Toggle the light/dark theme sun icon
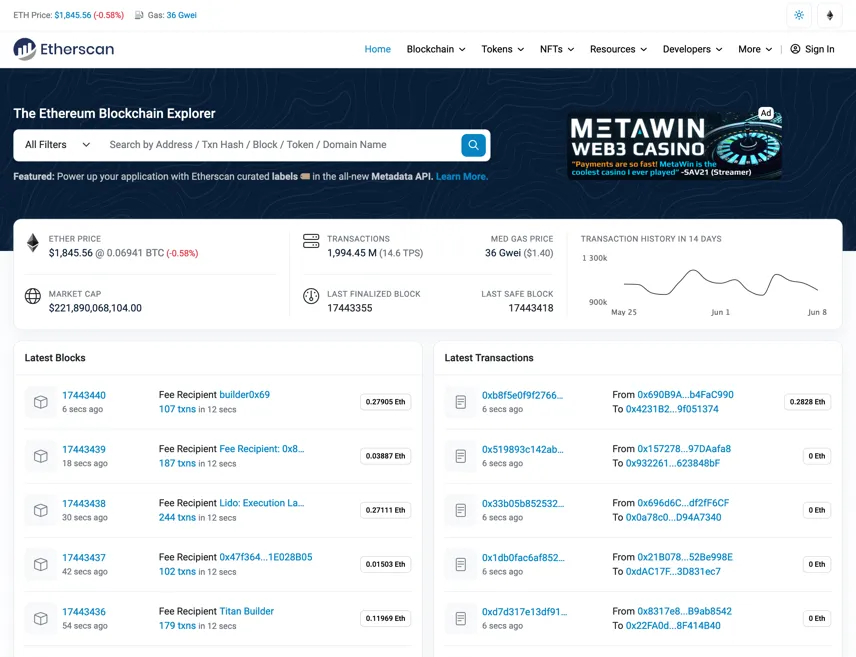 click(x=799, y=15)
